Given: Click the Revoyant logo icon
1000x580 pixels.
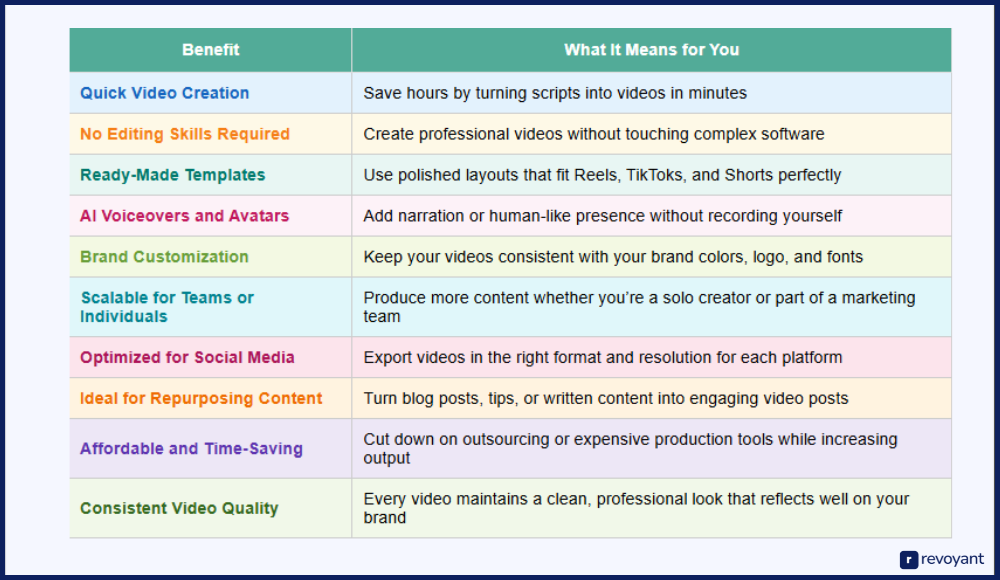Looking at the screenshot, I should [909, 560].
